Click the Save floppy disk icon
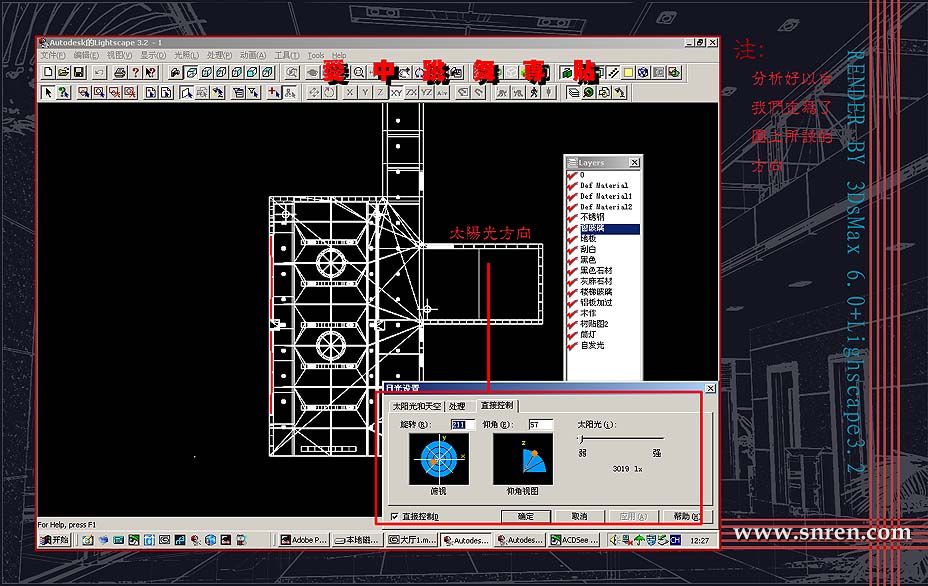Screen dimensions: 928x586 tap(79, 72)
